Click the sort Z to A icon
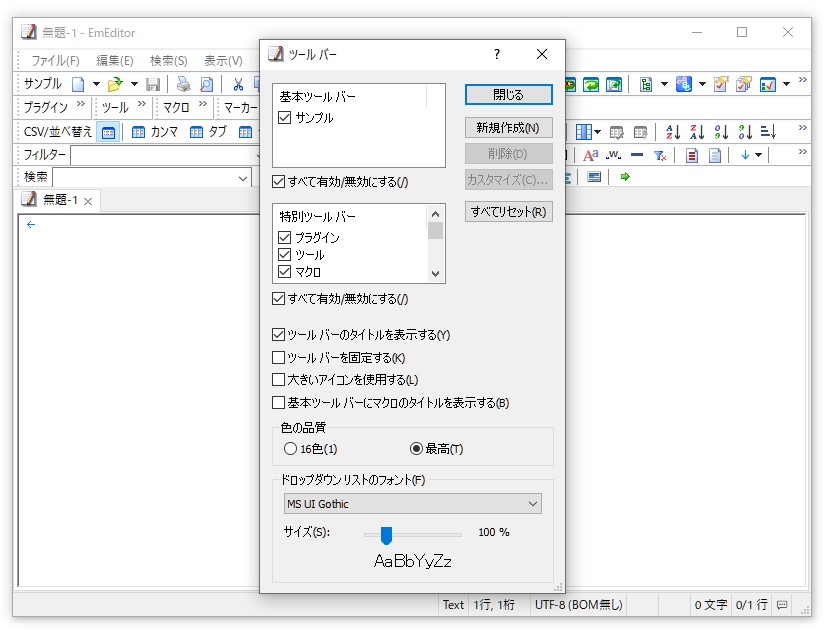This screenshot has height=632, width=824. (x=697, y=132)
